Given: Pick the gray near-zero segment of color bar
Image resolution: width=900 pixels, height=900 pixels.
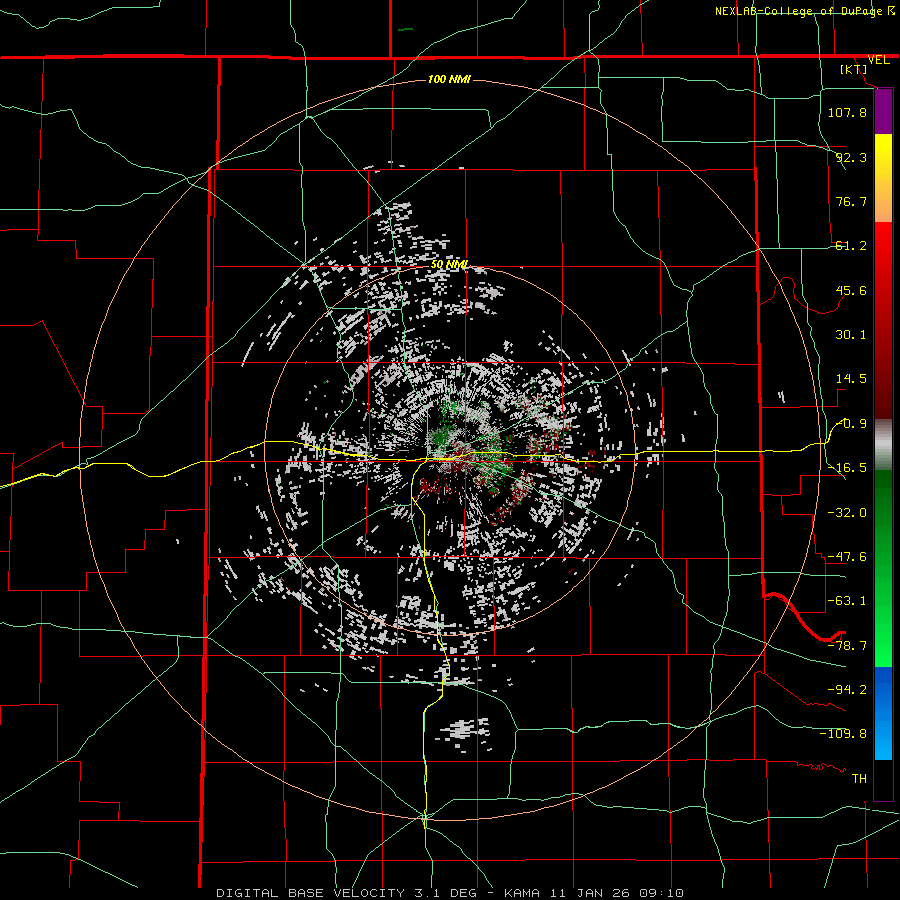Looking at the screenshot, I should 883,445.
